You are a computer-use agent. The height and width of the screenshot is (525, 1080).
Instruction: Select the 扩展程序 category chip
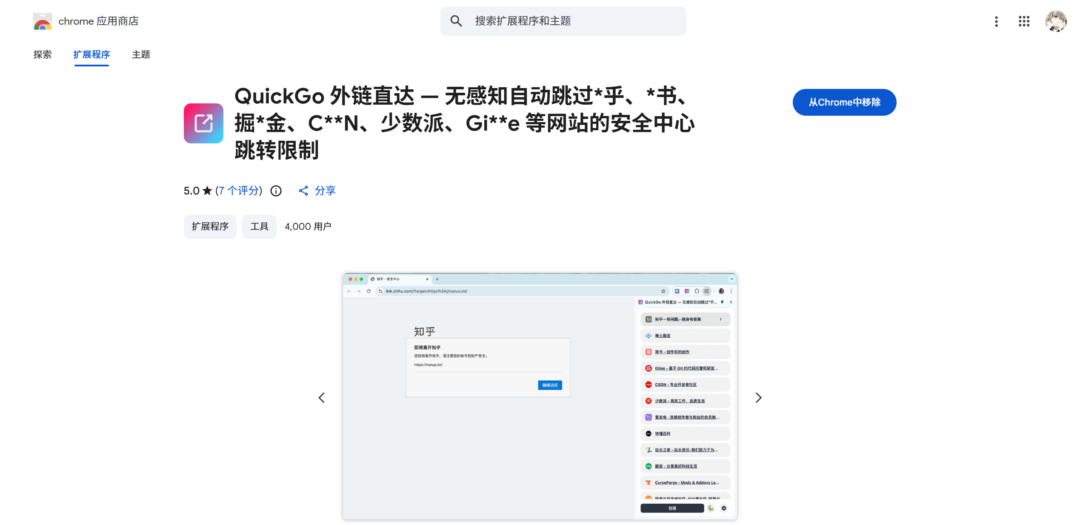tap(210, 227)
